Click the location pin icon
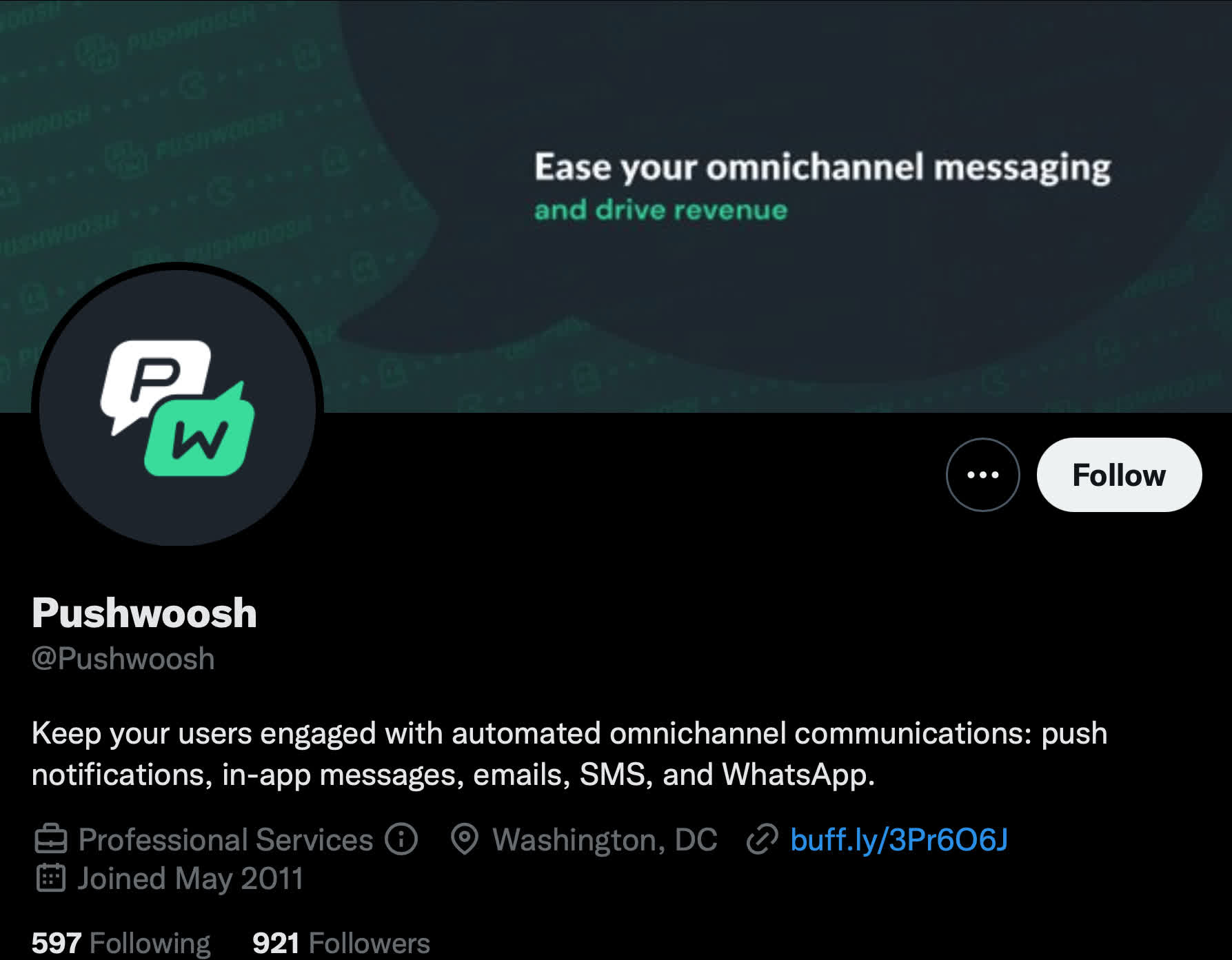 [465, 839]
